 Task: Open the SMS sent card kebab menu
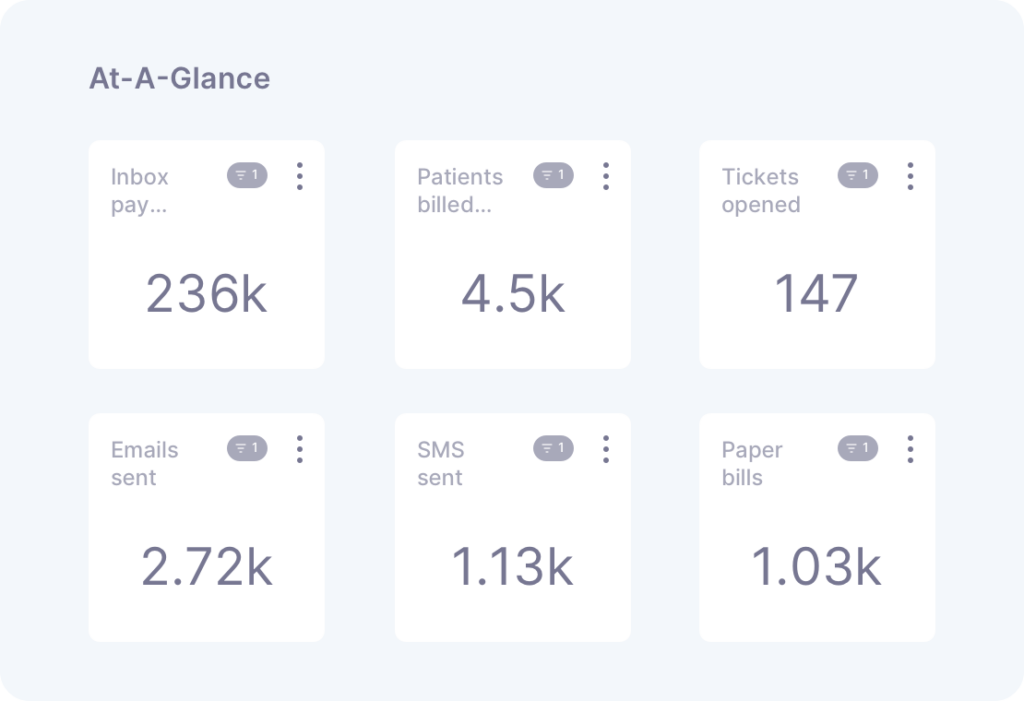click(x=606, y=449)
